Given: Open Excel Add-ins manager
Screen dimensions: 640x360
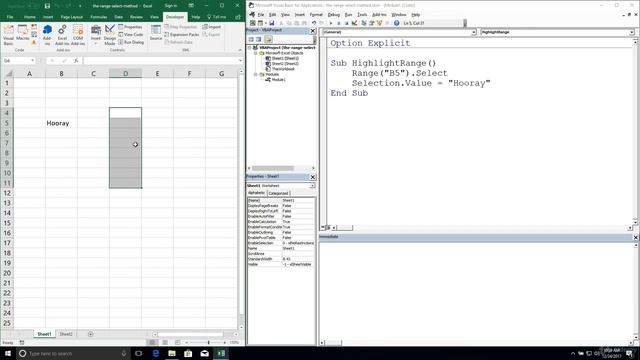Looking at the screenshot, I should pyautogui.click(x=62, y=35).
